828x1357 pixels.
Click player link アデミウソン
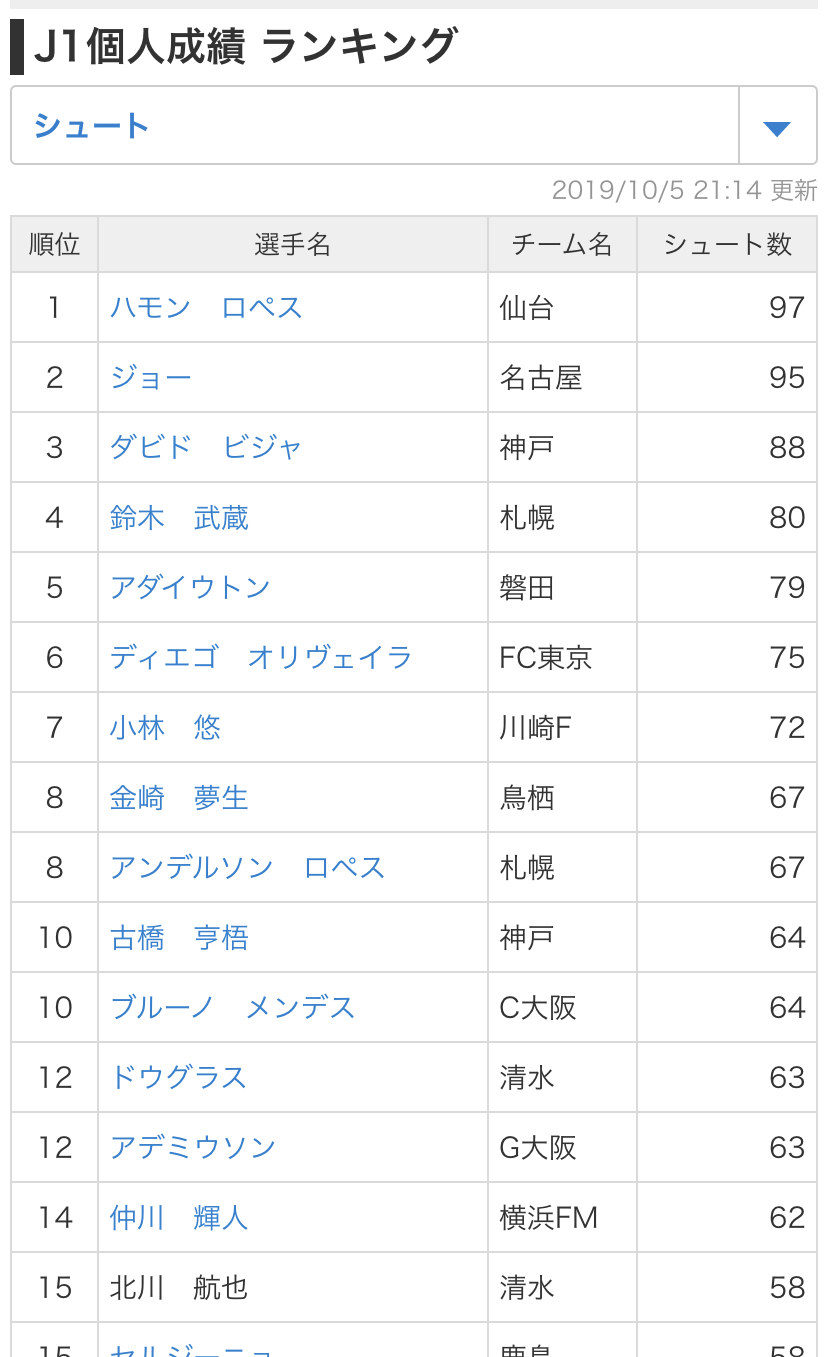click(193, 1148)
